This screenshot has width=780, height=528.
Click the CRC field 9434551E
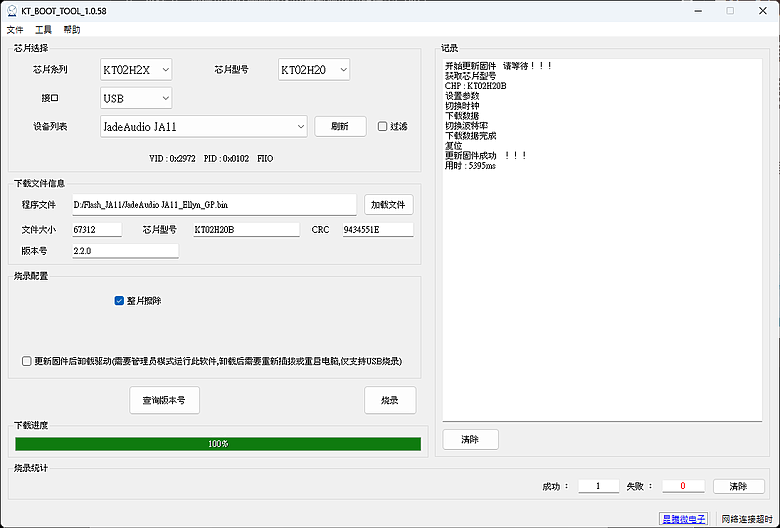378,229
